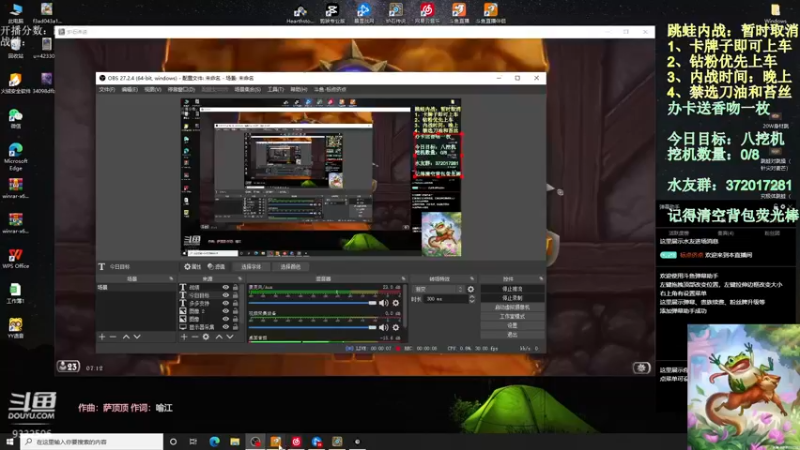The width and height of the screenshot is (800, 450).
Task: Open OBS 设置 settings button
Action: pyautogui.click(x=512, y=326)
